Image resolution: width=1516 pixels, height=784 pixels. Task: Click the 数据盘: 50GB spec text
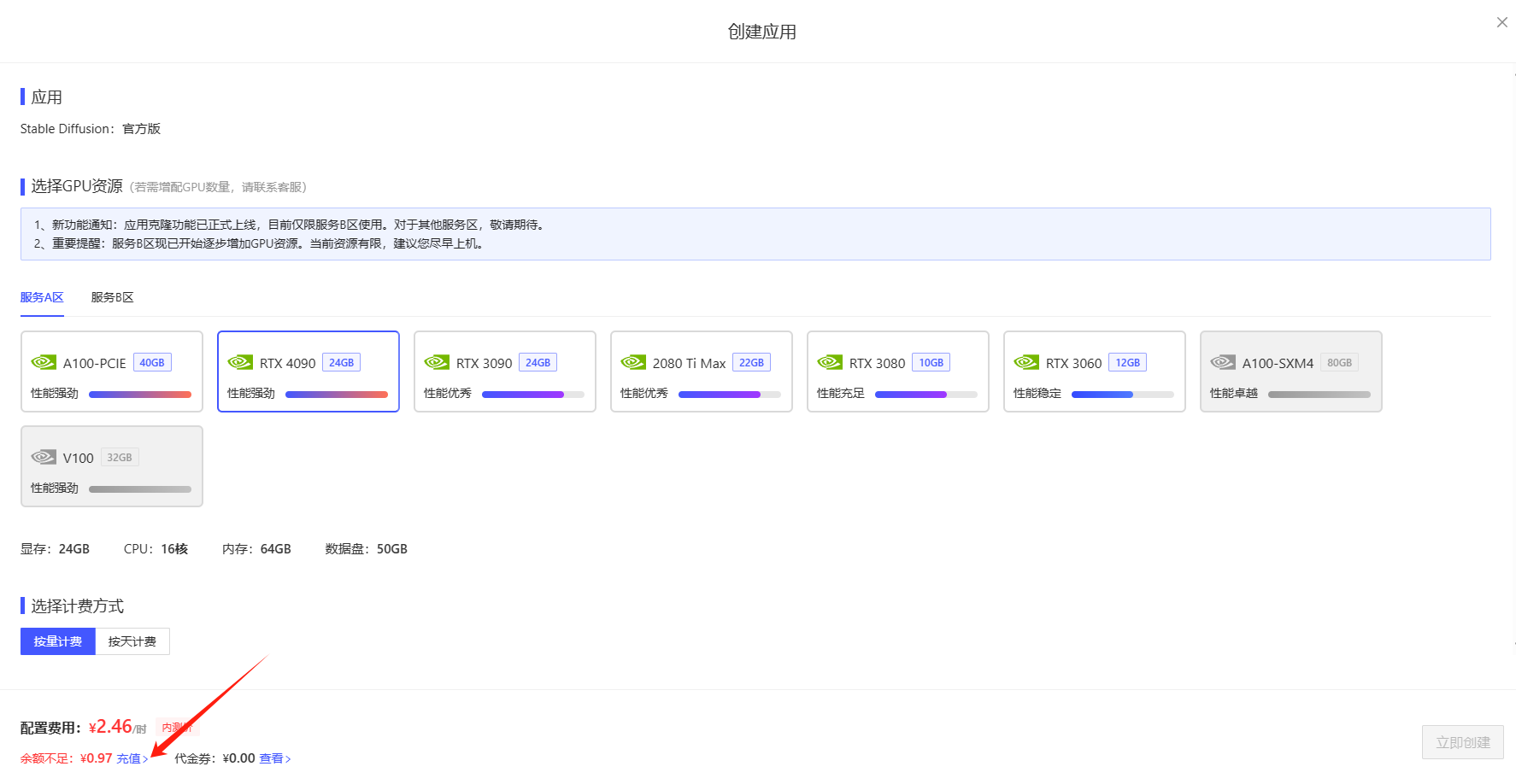tap(366, 549)
